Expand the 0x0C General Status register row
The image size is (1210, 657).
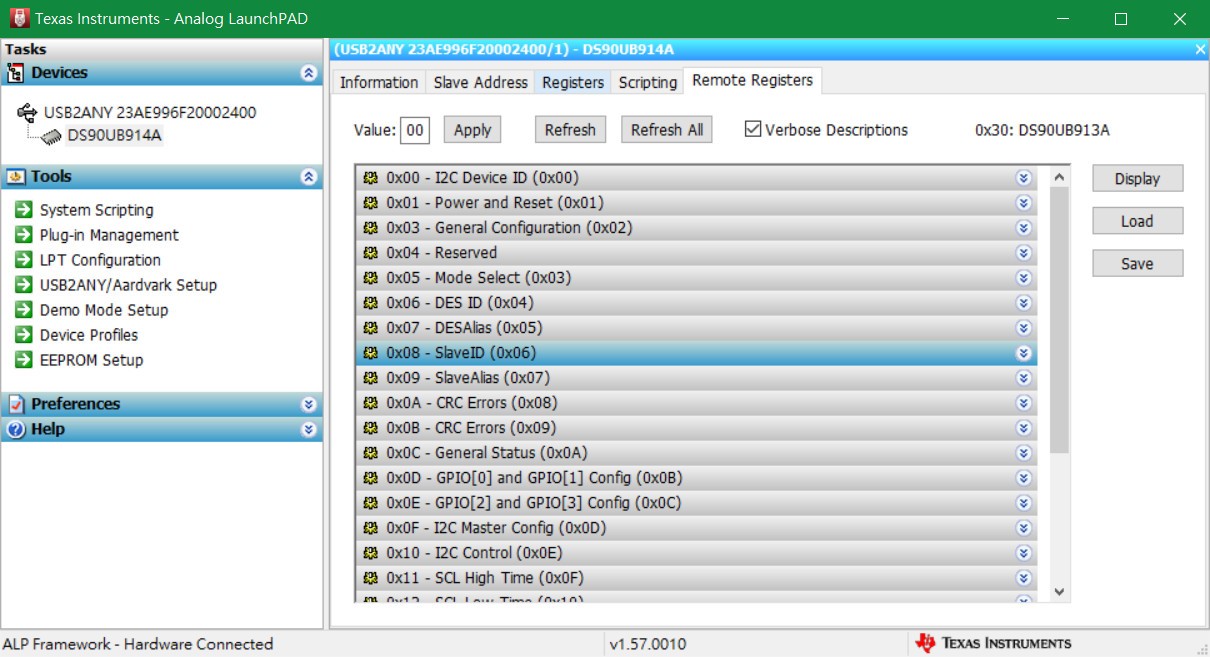1023,453
